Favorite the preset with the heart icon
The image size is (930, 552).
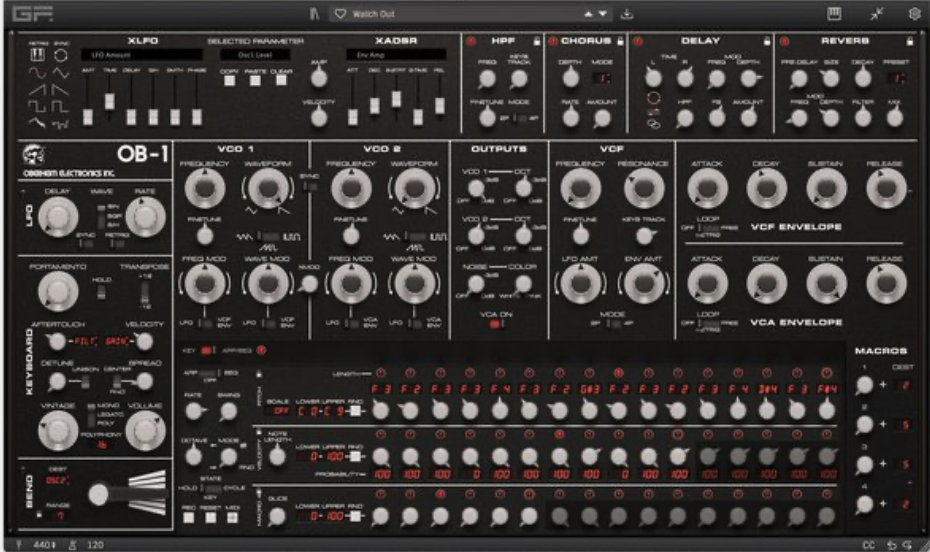340,14
